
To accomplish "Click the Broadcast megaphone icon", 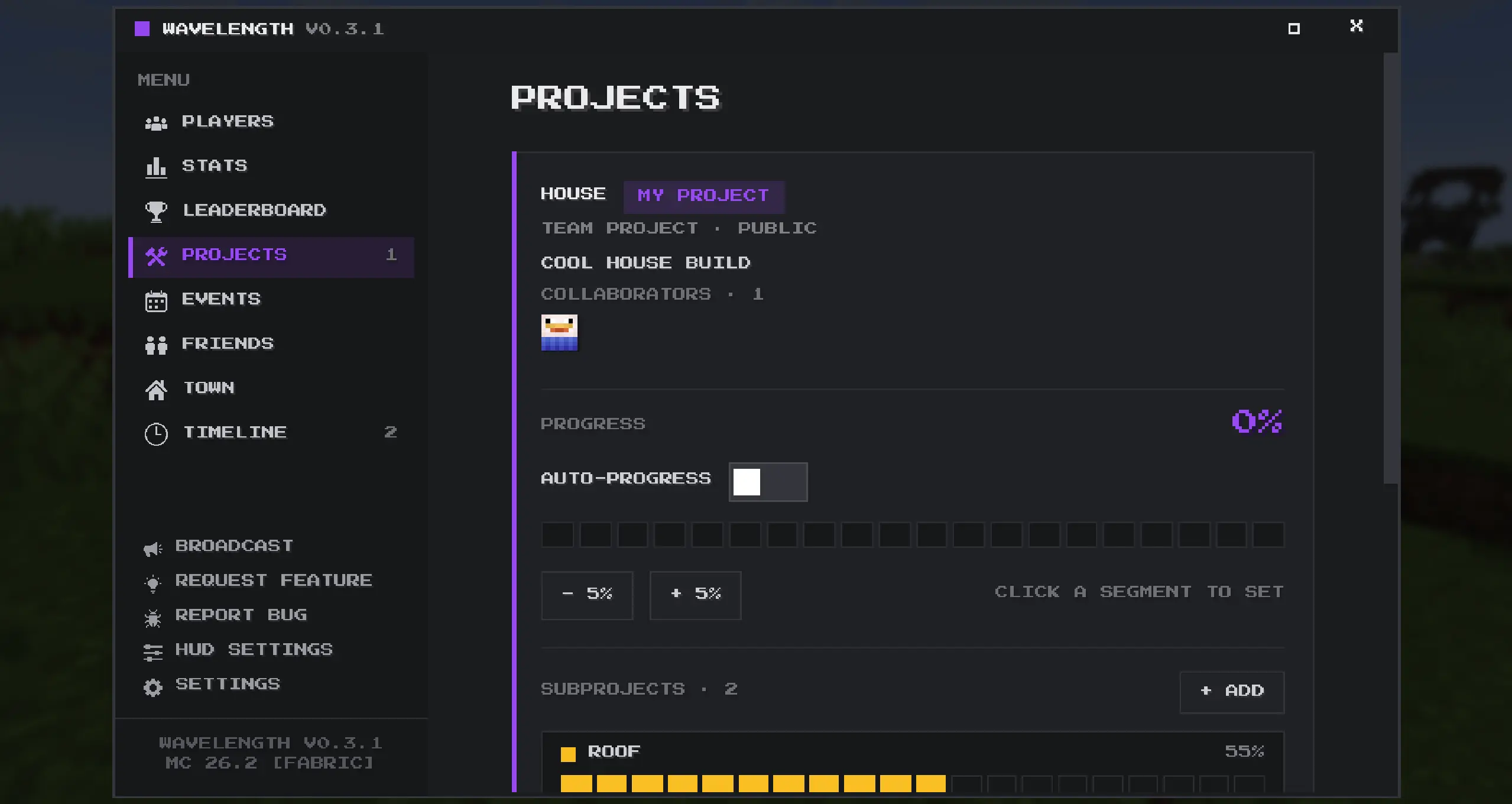I will [153, 549].
